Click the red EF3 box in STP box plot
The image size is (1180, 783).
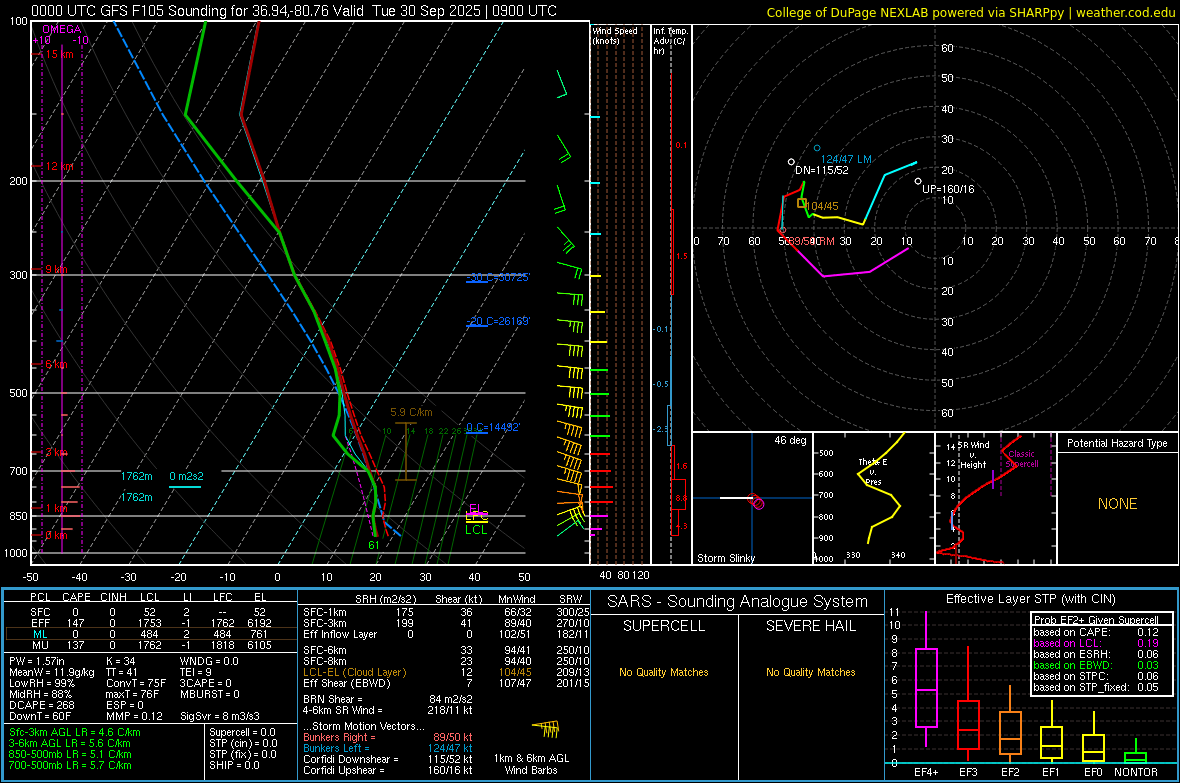(x=968, y=724)
